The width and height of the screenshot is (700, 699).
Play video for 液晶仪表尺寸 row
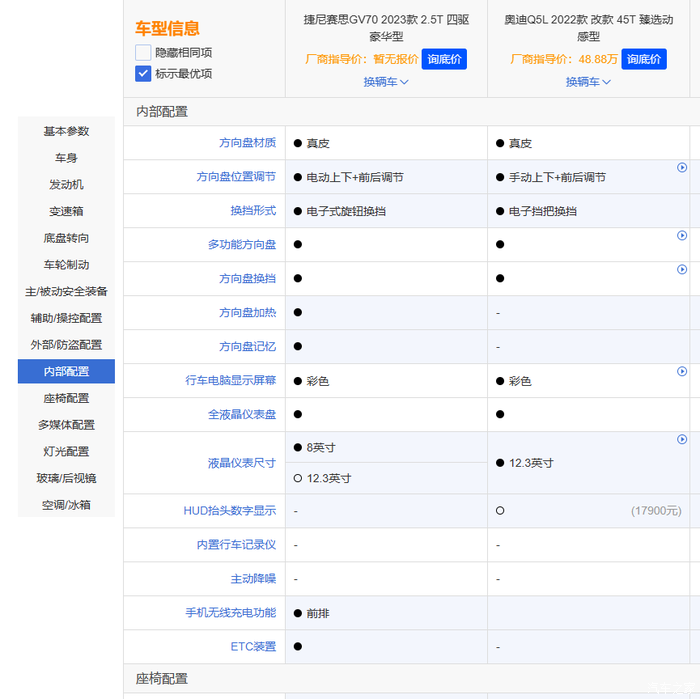682,440
